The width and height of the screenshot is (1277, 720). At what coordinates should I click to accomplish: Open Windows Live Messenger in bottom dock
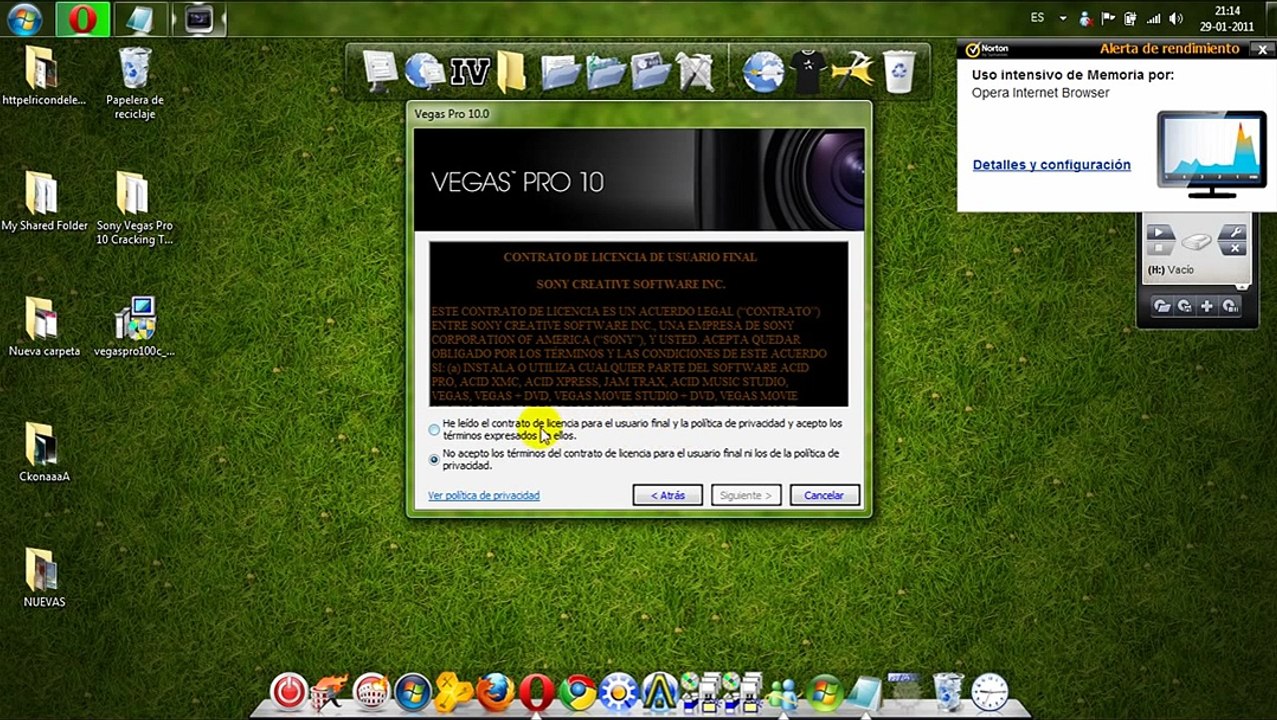[782, 692]
